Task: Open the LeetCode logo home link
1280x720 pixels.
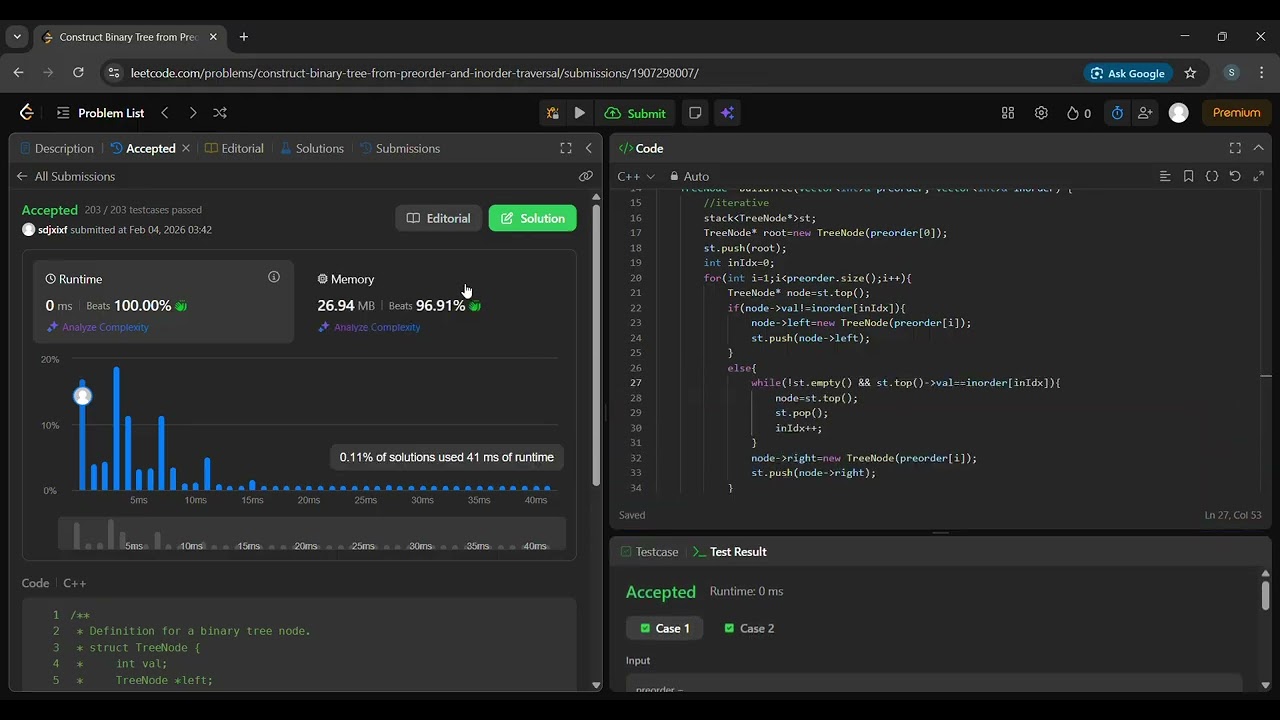Action: [x=27, y=113]
